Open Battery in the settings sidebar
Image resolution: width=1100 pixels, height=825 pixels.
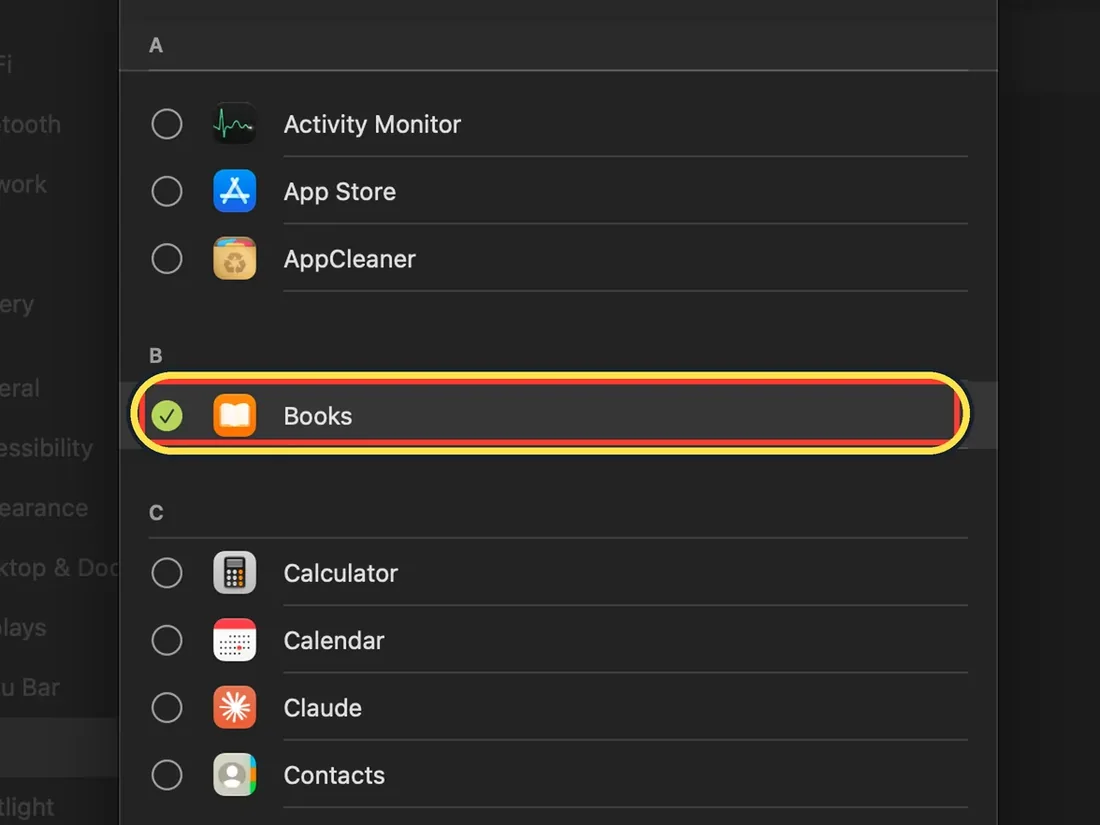[x=18, y=304]
